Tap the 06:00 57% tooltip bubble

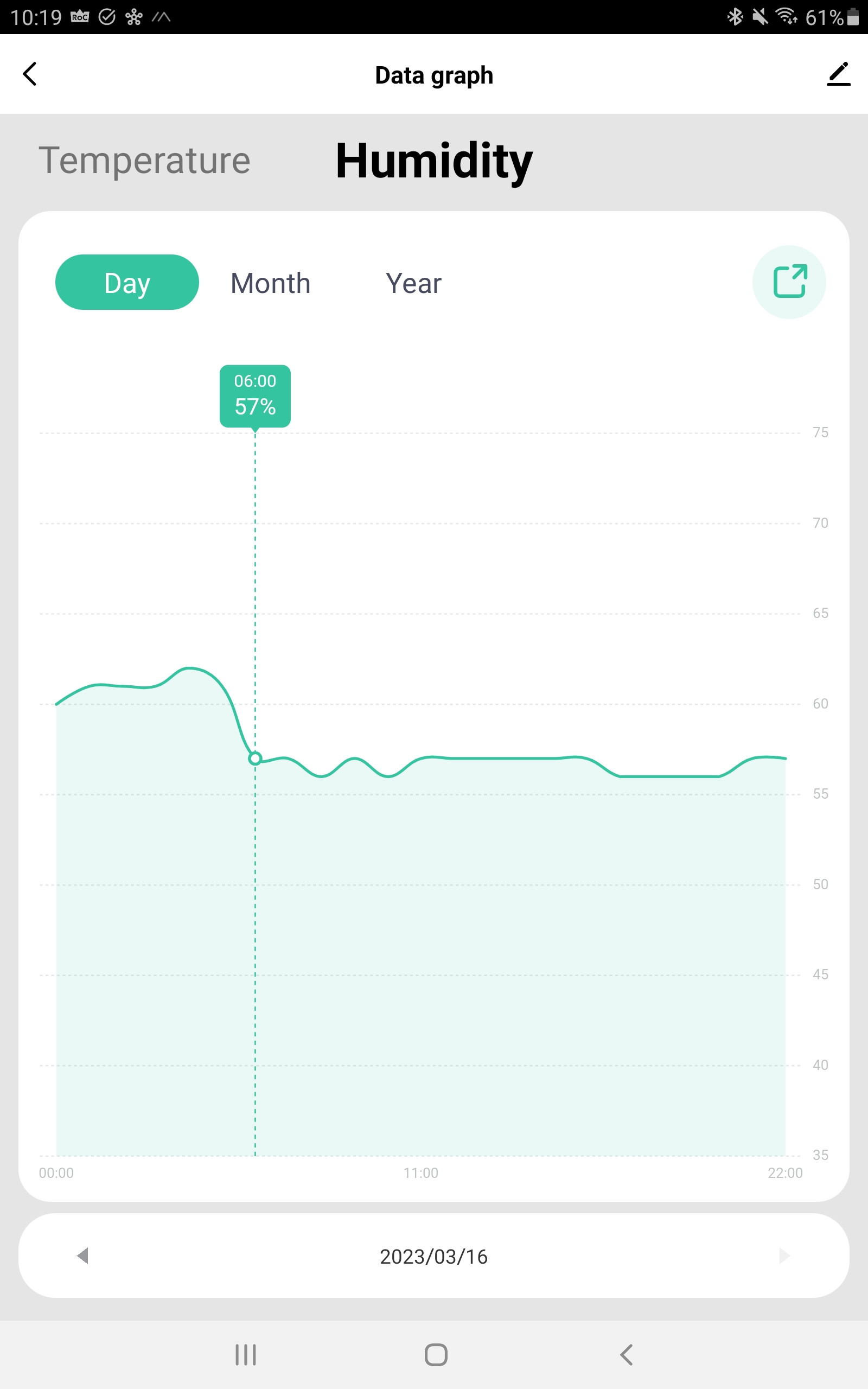(255, 395)
